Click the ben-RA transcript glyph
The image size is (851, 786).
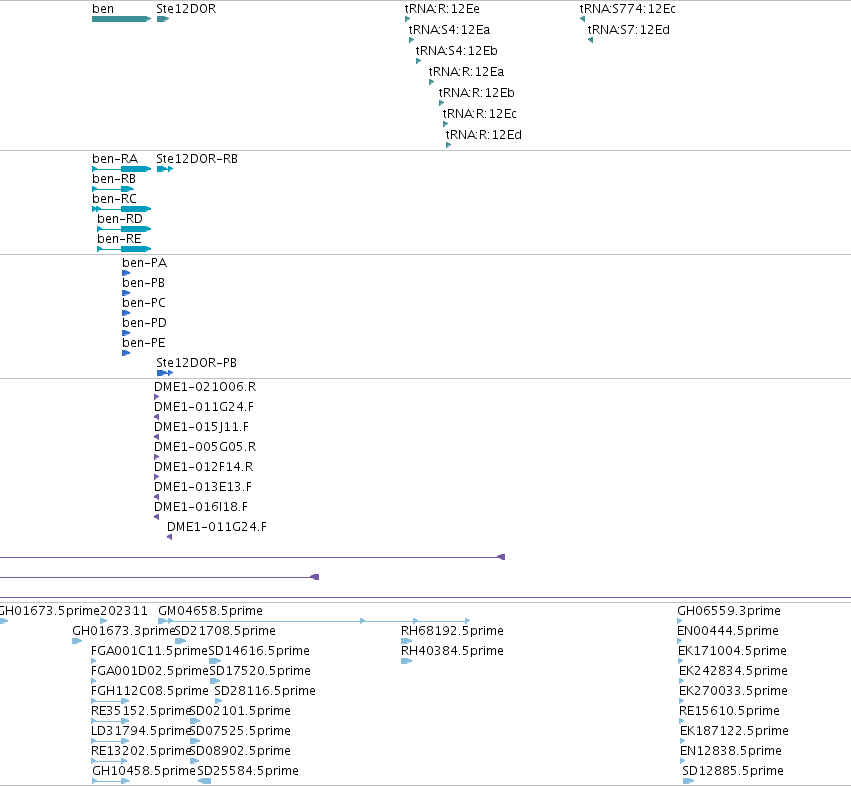coord(122,169)
